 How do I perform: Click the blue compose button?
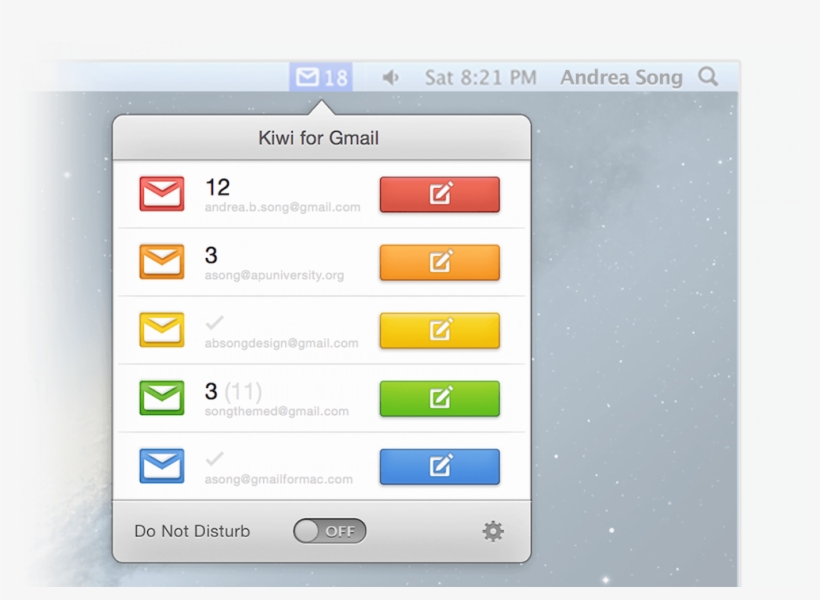click(440, 466)
